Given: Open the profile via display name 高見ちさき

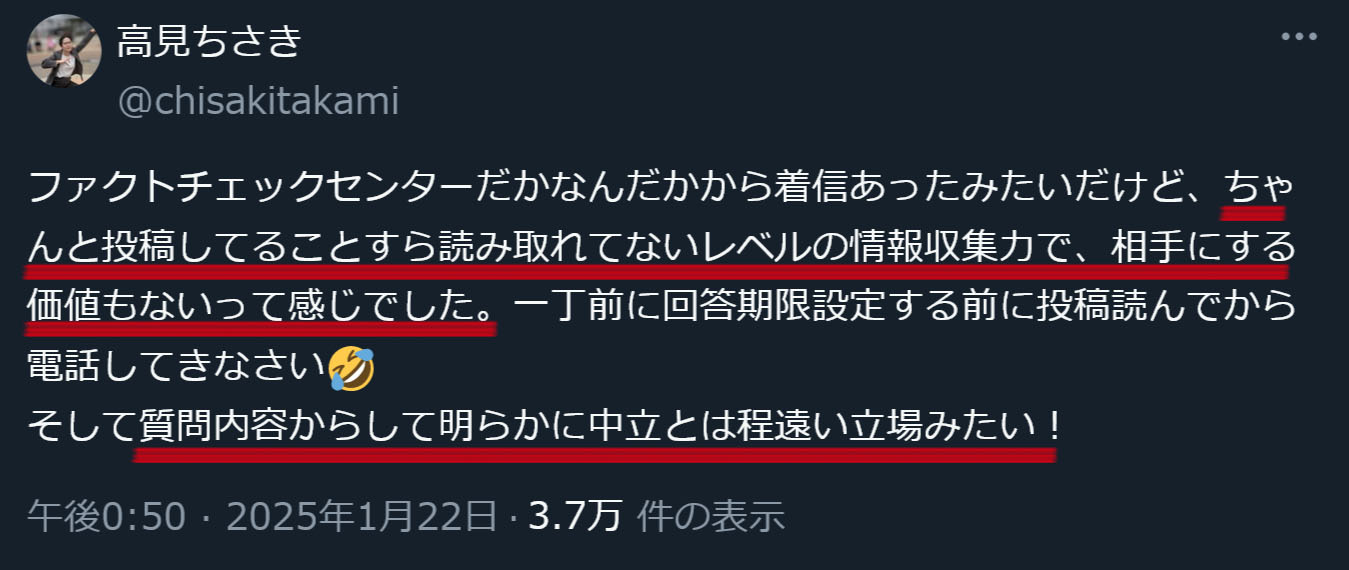Looking at the screenshot, I should click(x=209, y=41).
